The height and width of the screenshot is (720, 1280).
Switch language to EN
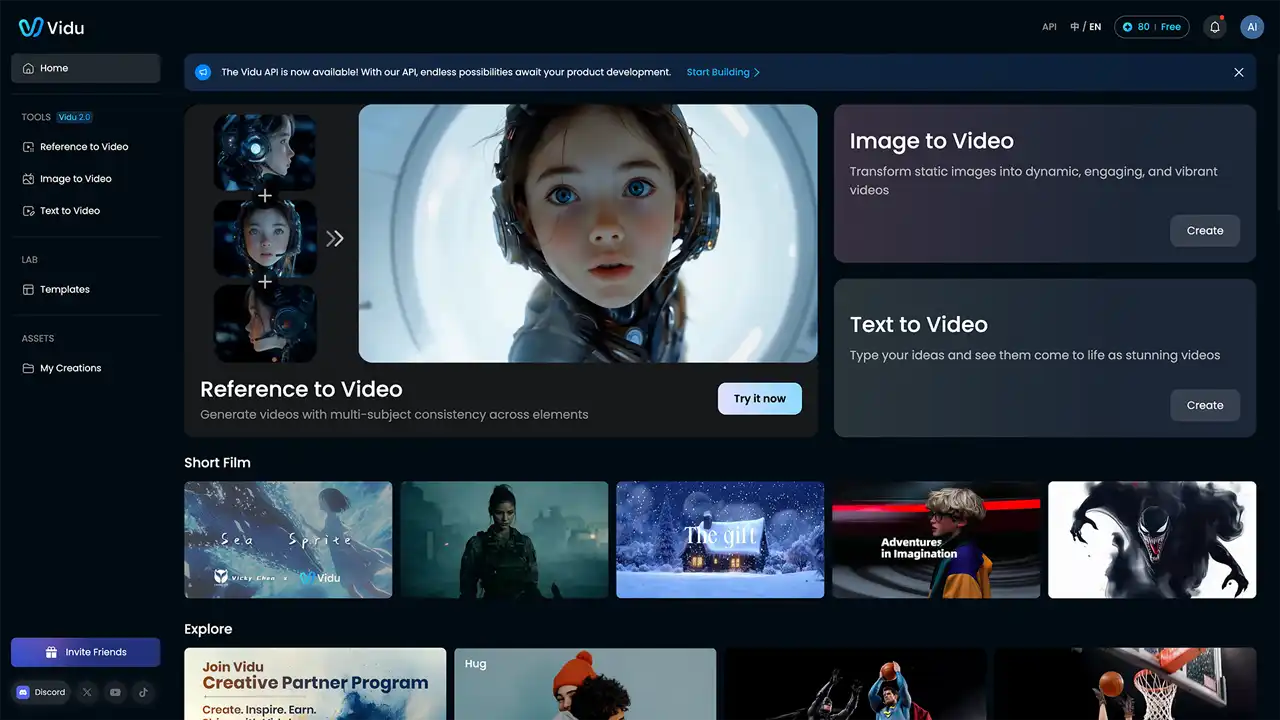1095,27
